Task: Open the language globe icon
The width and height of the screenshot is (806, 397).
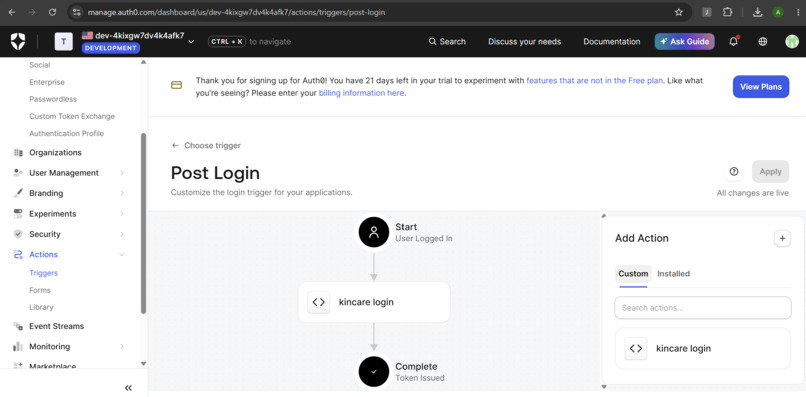Action: (x=763, y=42)
